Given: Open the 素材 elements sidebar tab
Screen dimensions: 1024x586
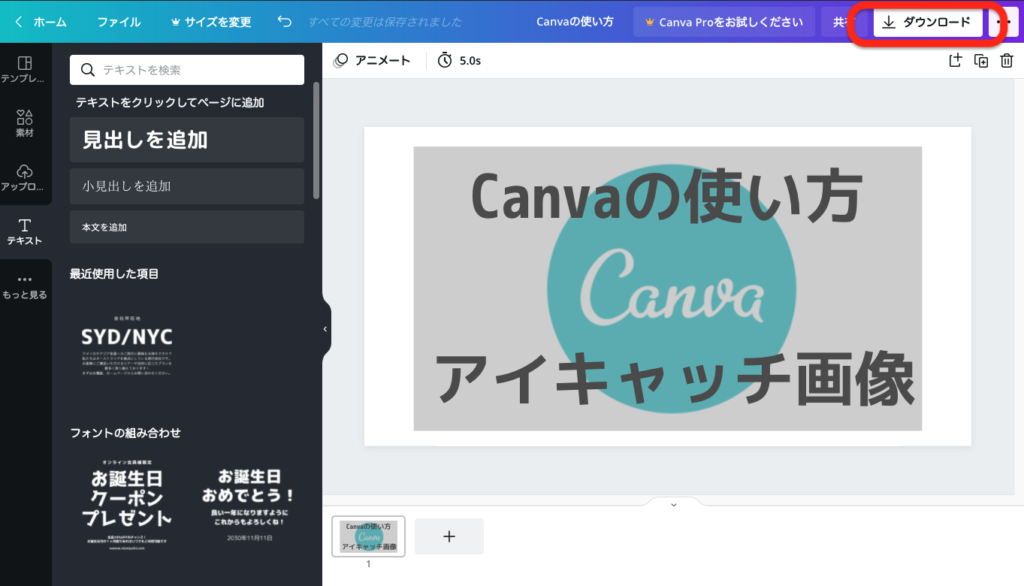Looking at the screenshot, I should point(25,123).
